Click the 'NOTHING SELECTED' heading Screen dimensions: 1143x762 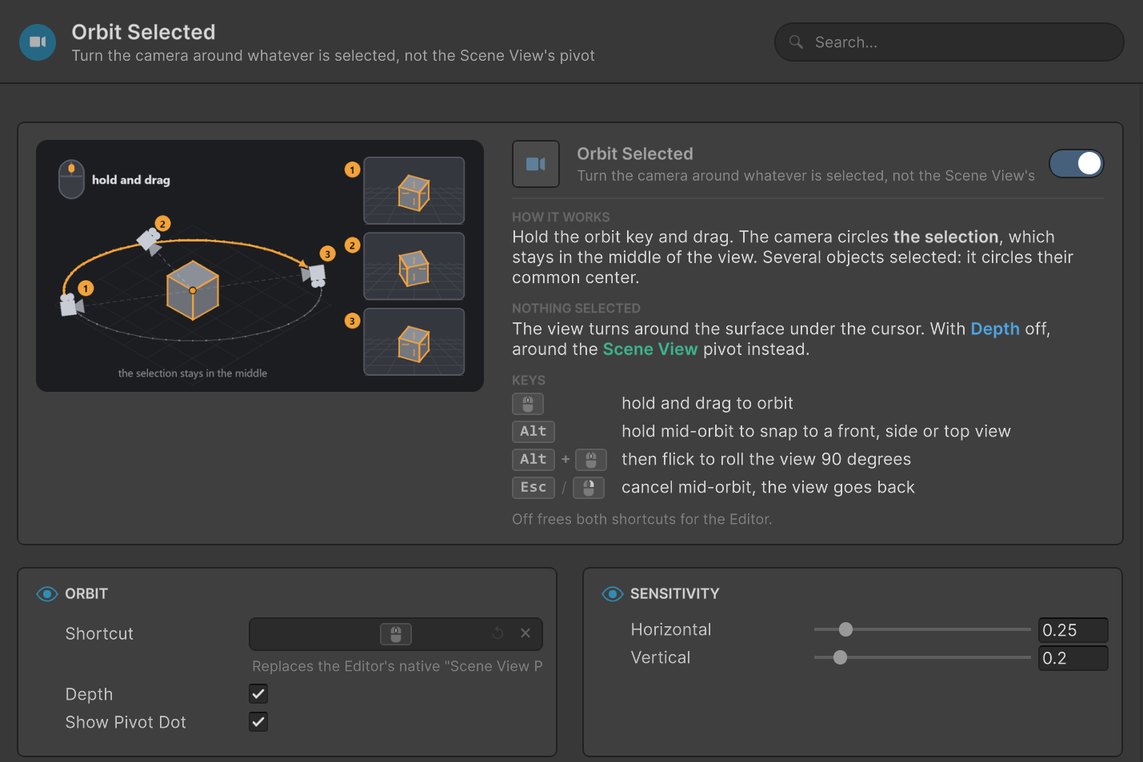(x=576, y=308)
